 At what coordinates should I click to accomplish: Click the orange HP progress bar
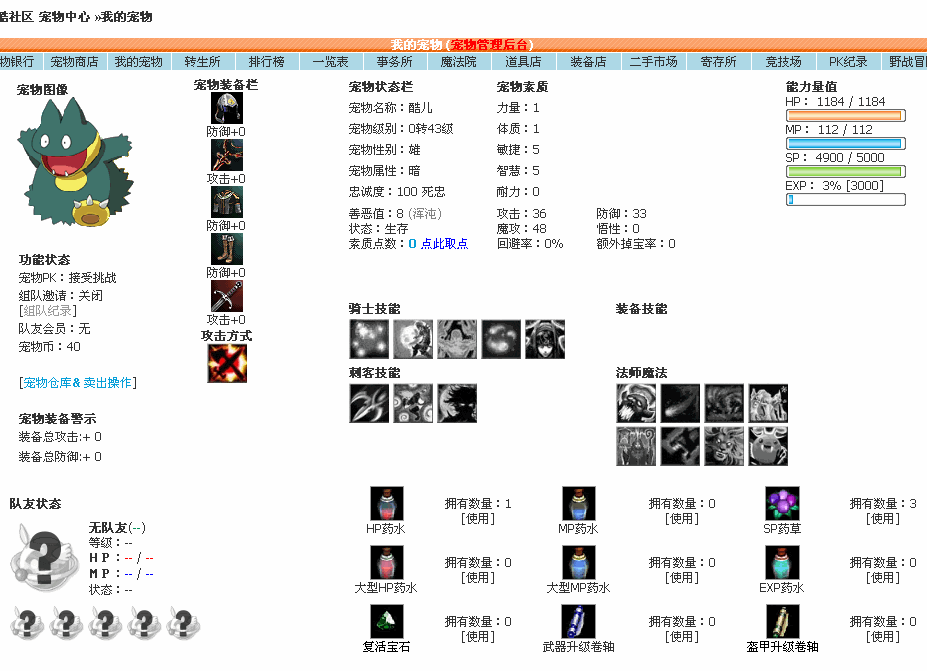(x=846, y=115)
